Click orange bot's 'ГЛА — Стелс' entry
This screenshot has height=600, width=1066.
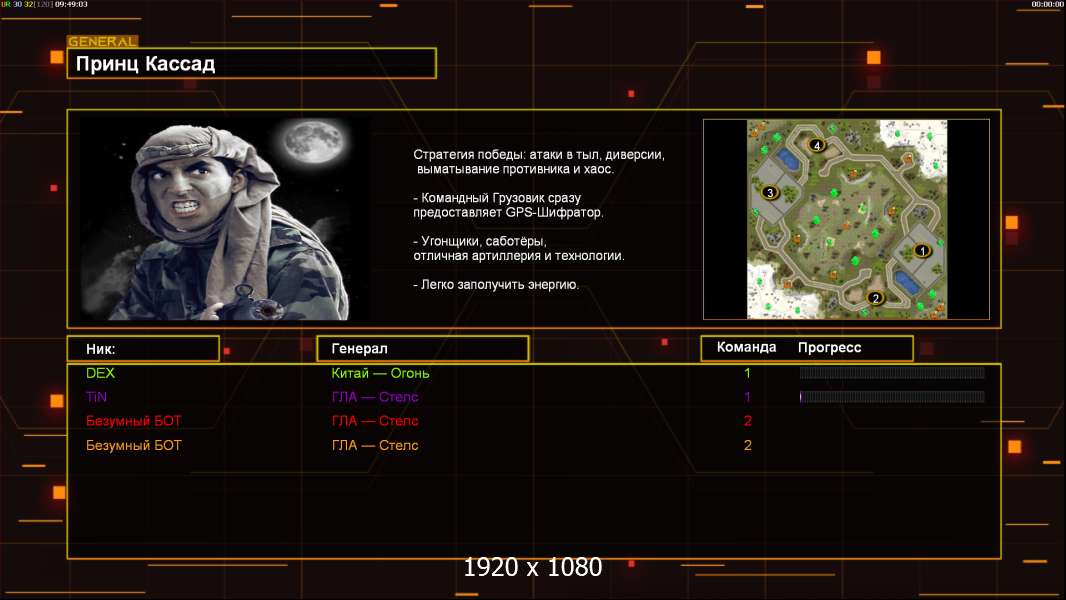pos(375,445)
